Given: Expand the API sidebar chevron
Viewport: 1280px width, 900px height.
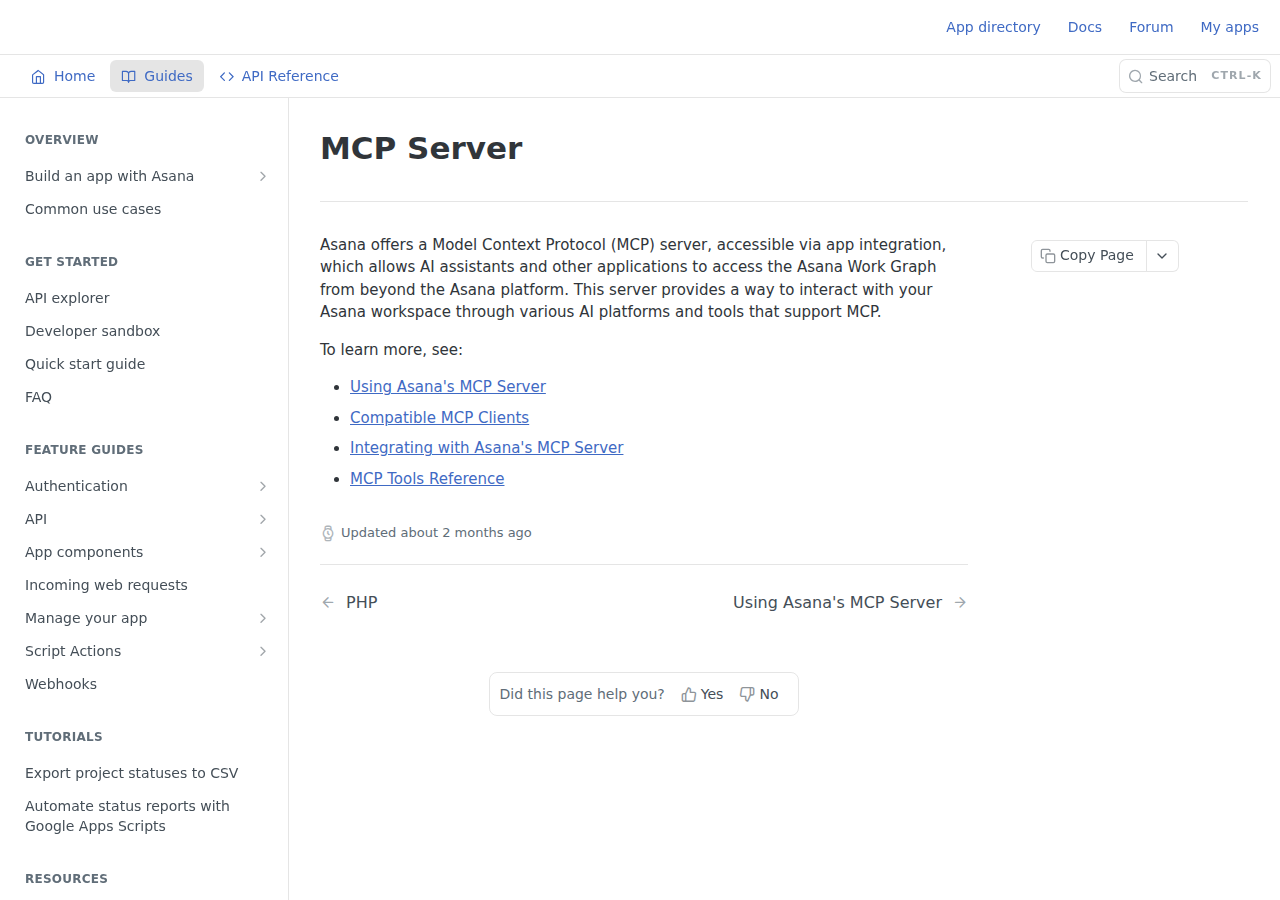Looking at the screenshot, I should (x=263, y=519).
